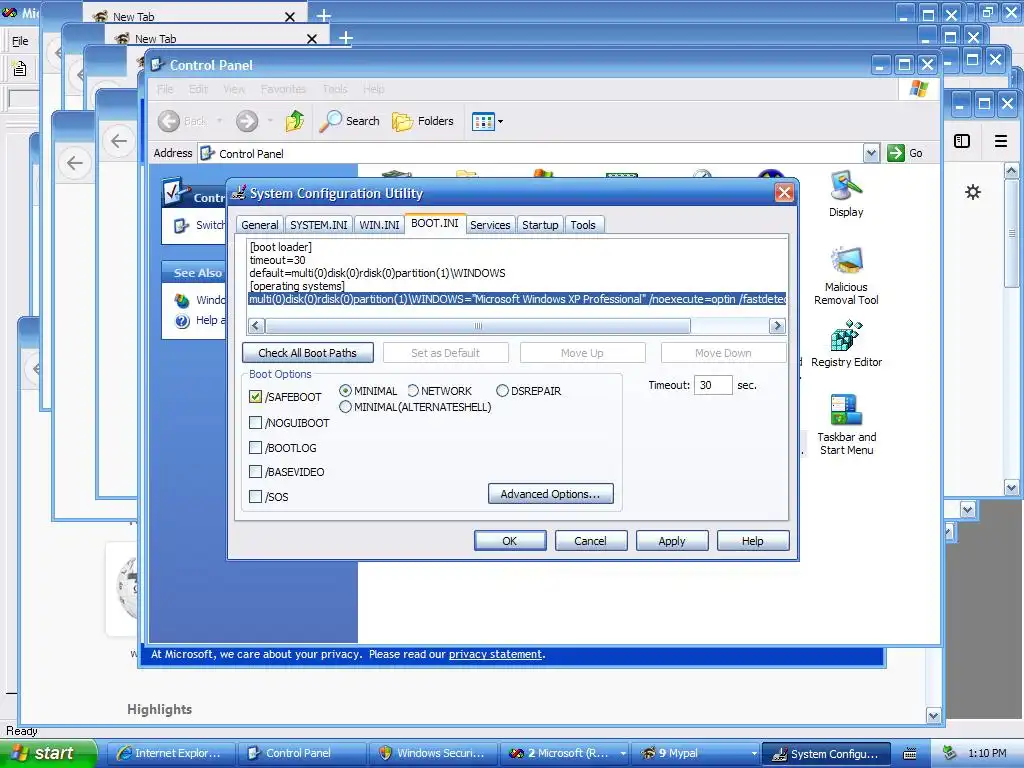Screen dimensions: 1024x768
Task: Open the Views button dropdown arrow
Action: tap(500, 121)
